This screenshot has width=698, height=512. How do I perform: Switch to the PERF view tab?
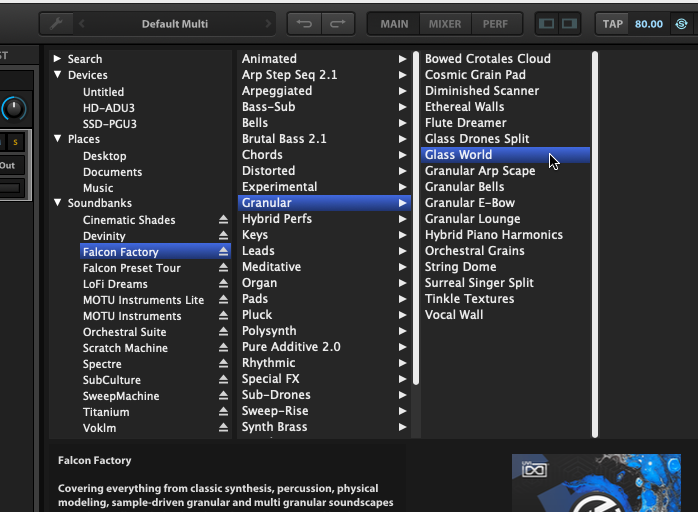pyautogui.click(x=495, y=24)
